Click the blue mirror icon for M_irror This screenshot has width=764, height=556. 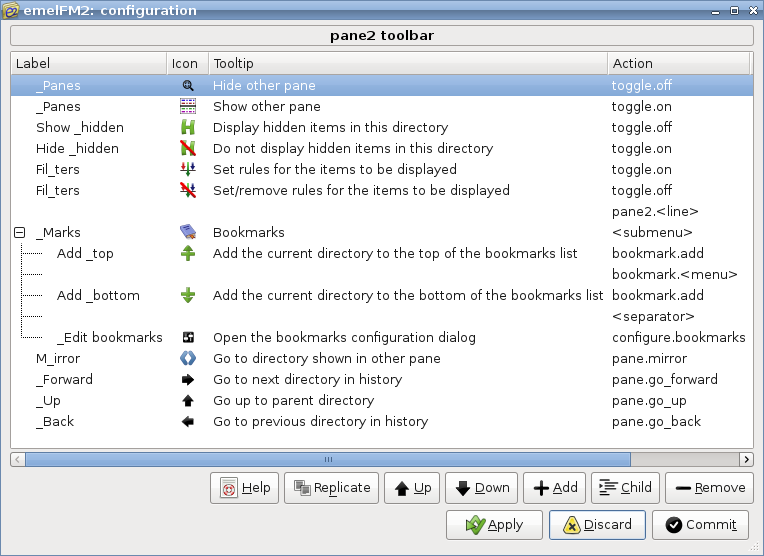(188, 358)
